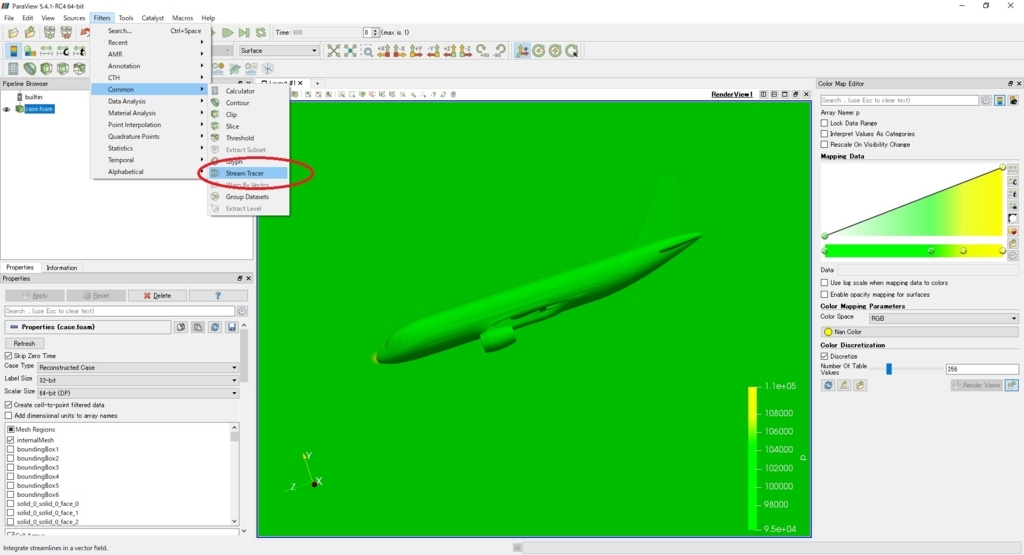Click the Connect to server icon
The image size is (1024, 555).
coord(49,33)
